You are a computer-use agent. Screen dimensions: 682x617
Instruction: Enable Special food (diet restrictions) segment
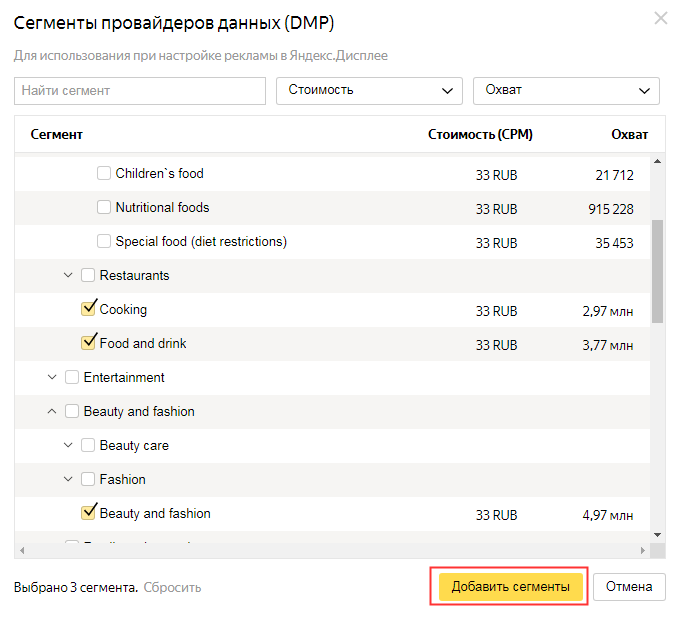click(x=104, y=241)
